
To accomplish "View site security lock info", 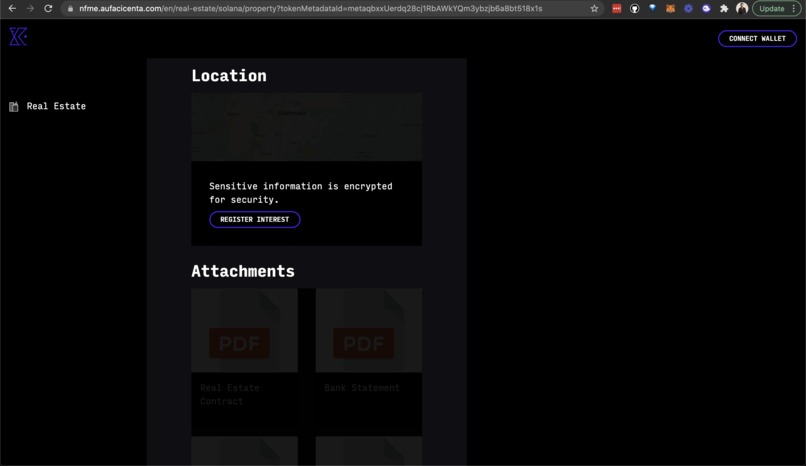I will (x=70, y=8).
